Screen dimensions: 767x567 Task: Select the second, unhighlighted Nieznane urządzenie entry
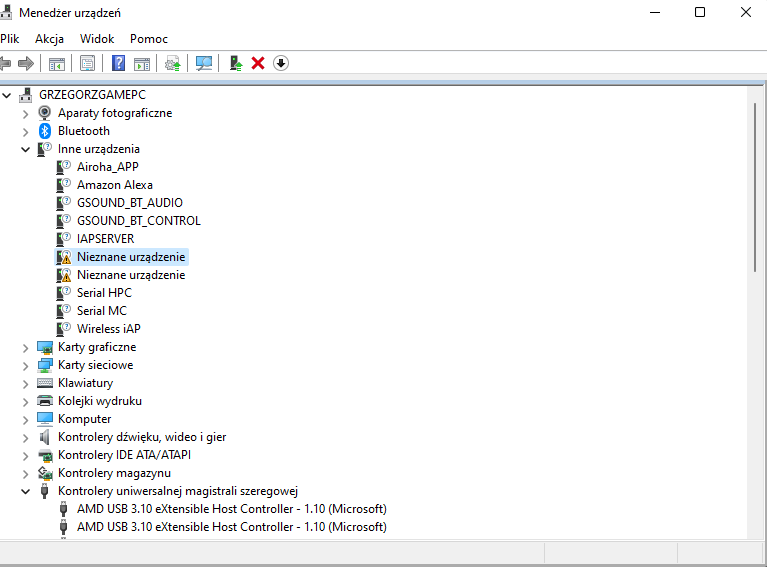click(131, 275)
